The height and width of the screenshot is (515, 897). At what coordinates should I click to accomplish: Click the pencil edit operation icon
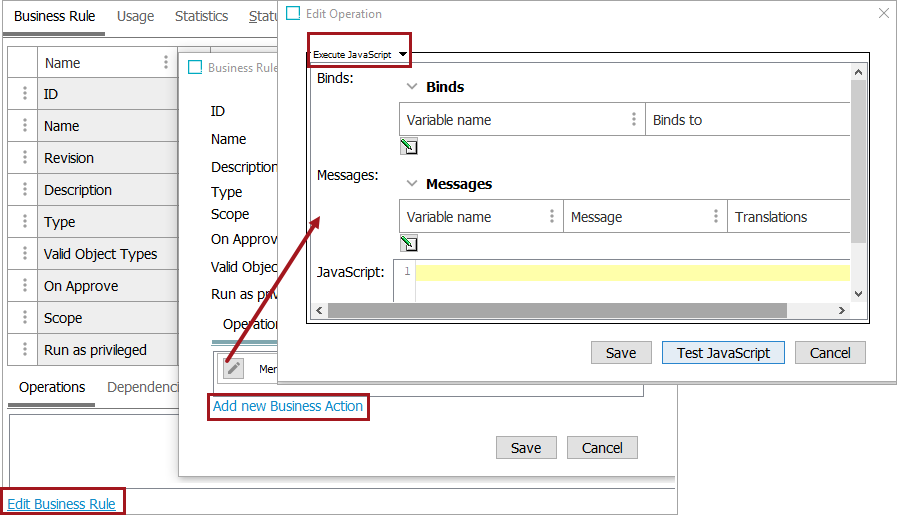[x=233, y=368]
